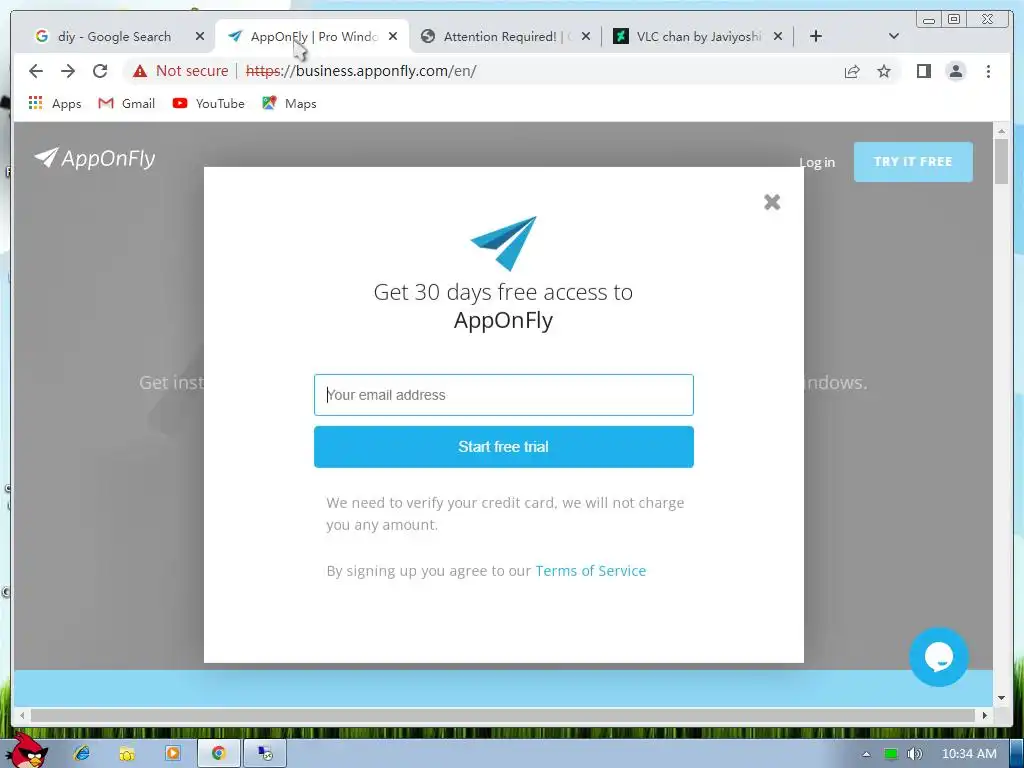Close the free trial popup dialog
Screen dimensions: 1024x768
pos(772,202)
